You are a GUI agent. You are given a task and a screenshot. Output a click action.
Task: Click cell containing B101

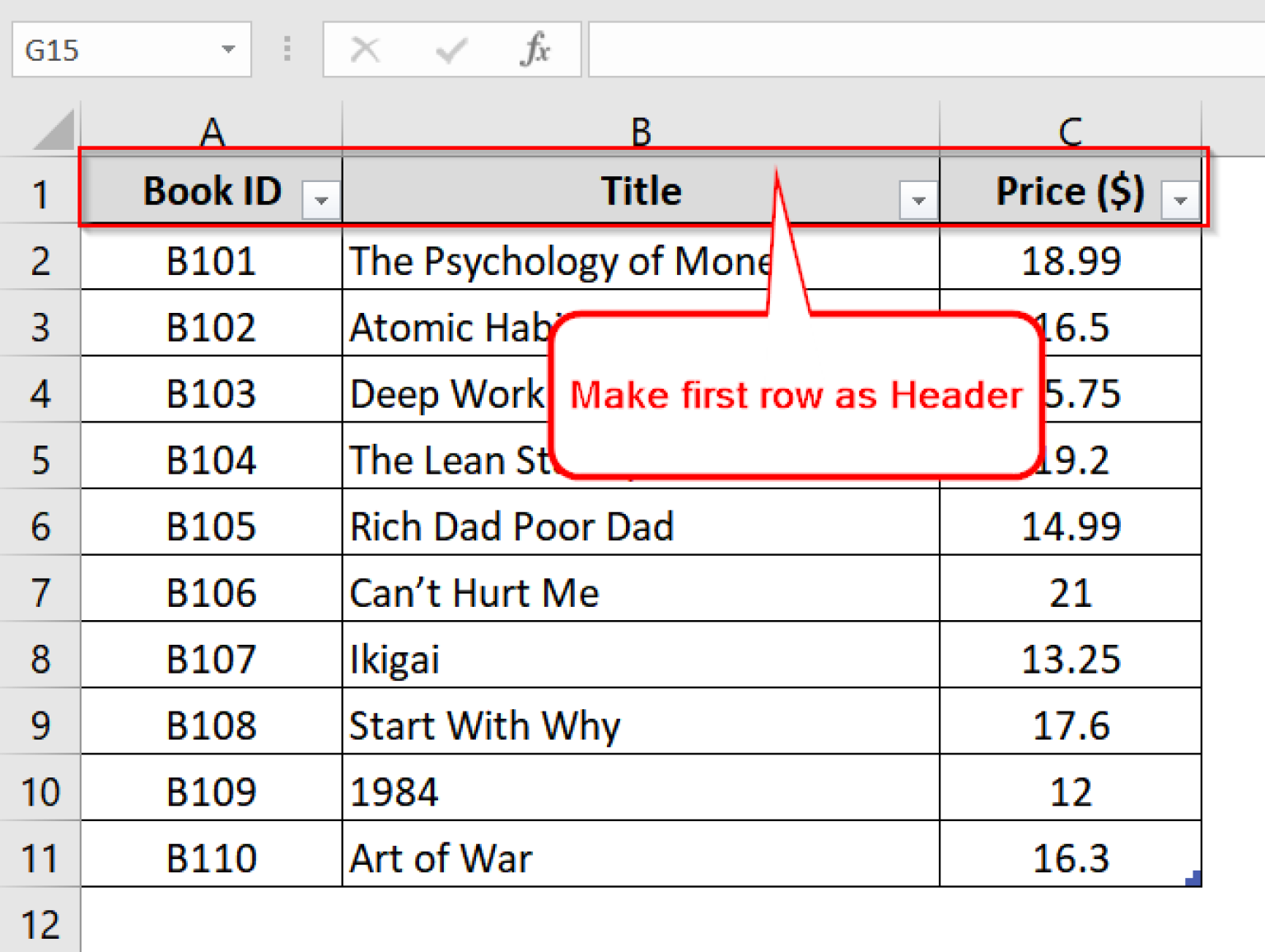pos(212,261)
